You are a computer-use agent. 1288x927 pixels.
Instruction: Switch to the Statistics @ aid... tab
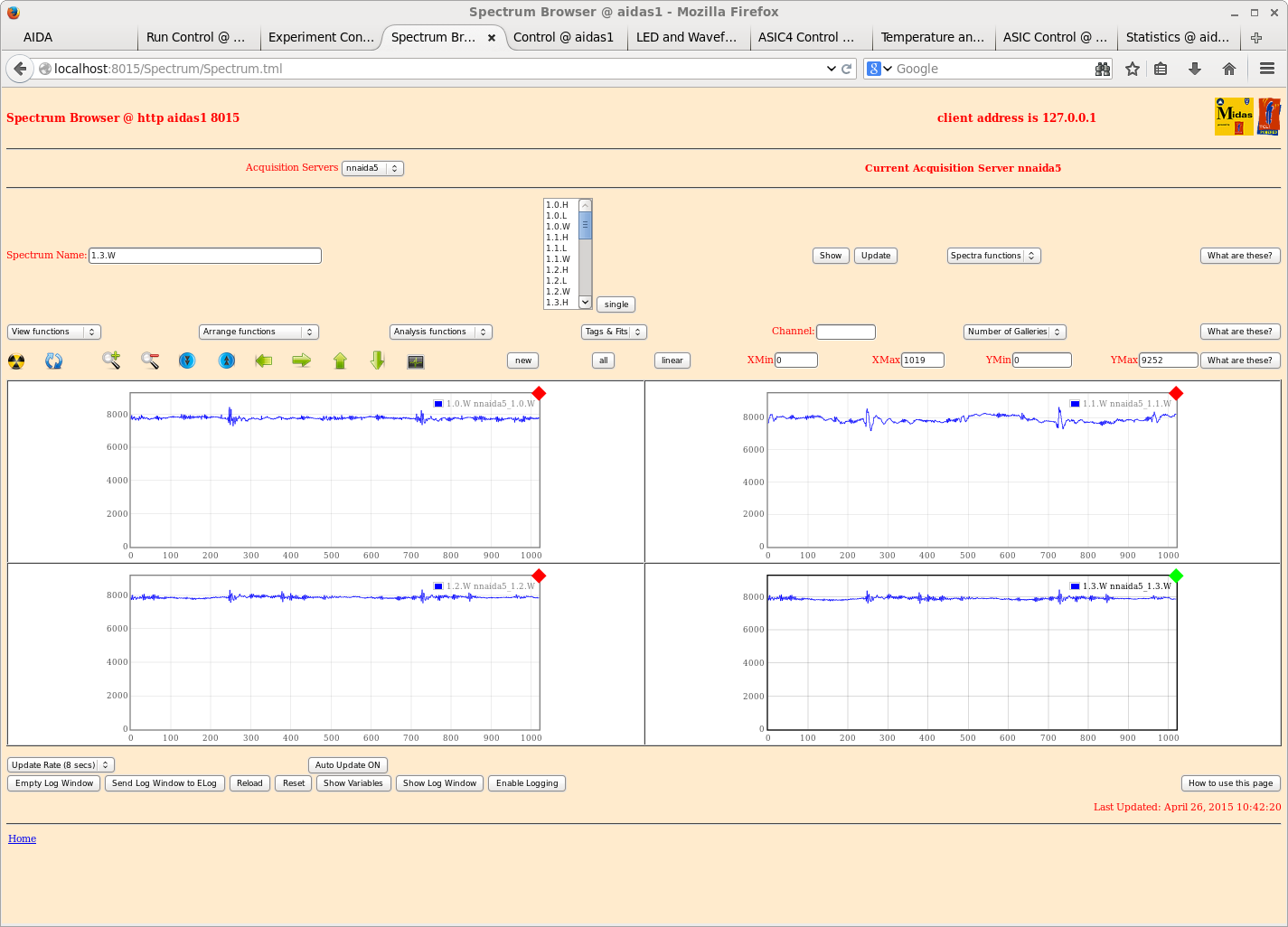point(1178,37)
